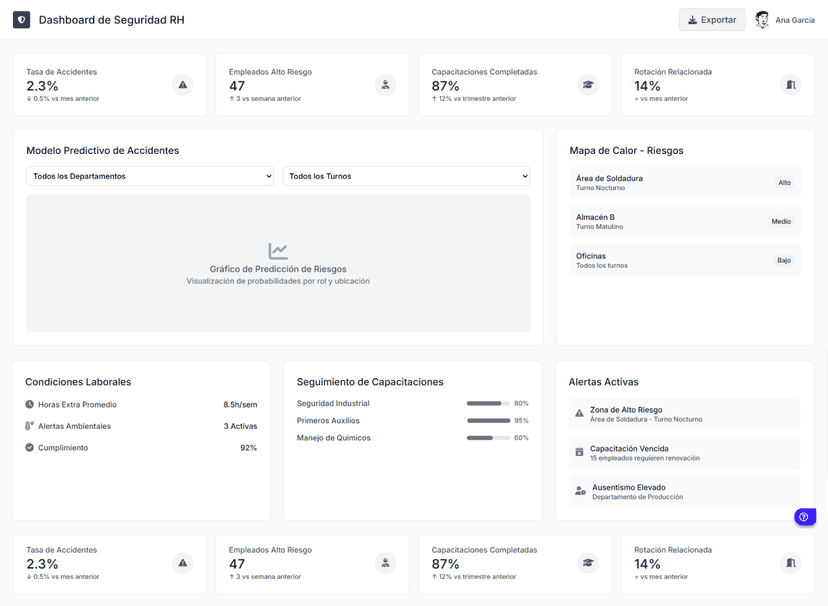Open the Capacitación Vencida alert

684,453
